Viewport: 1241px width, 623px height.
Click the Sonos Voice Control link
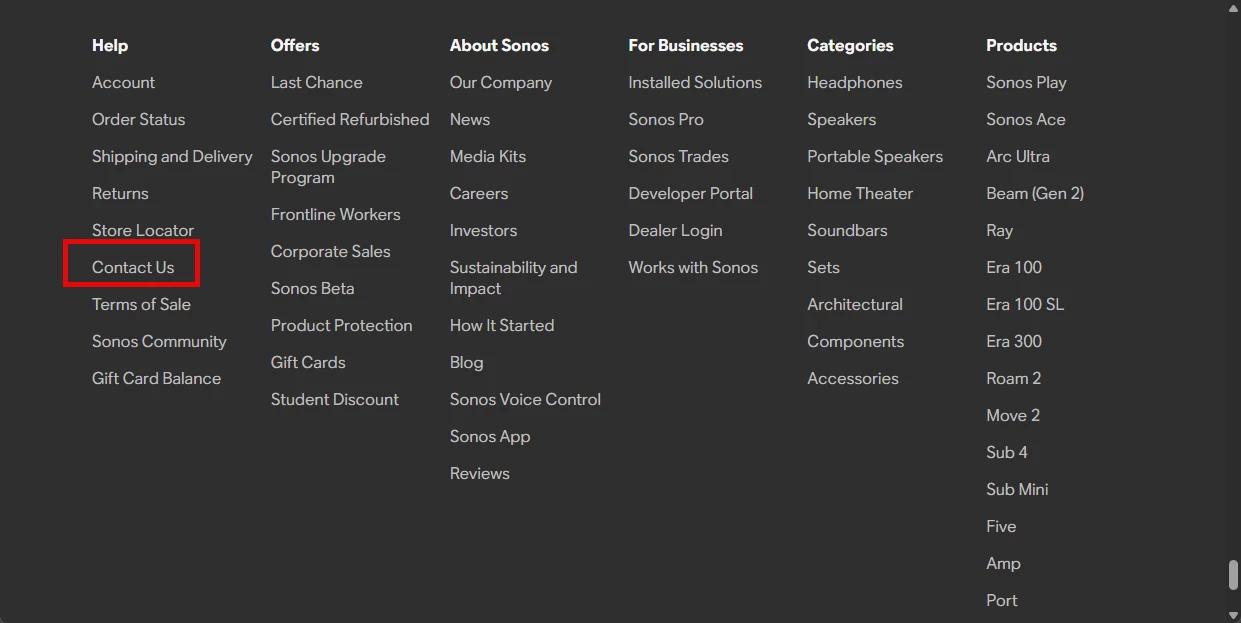point(525,399)
